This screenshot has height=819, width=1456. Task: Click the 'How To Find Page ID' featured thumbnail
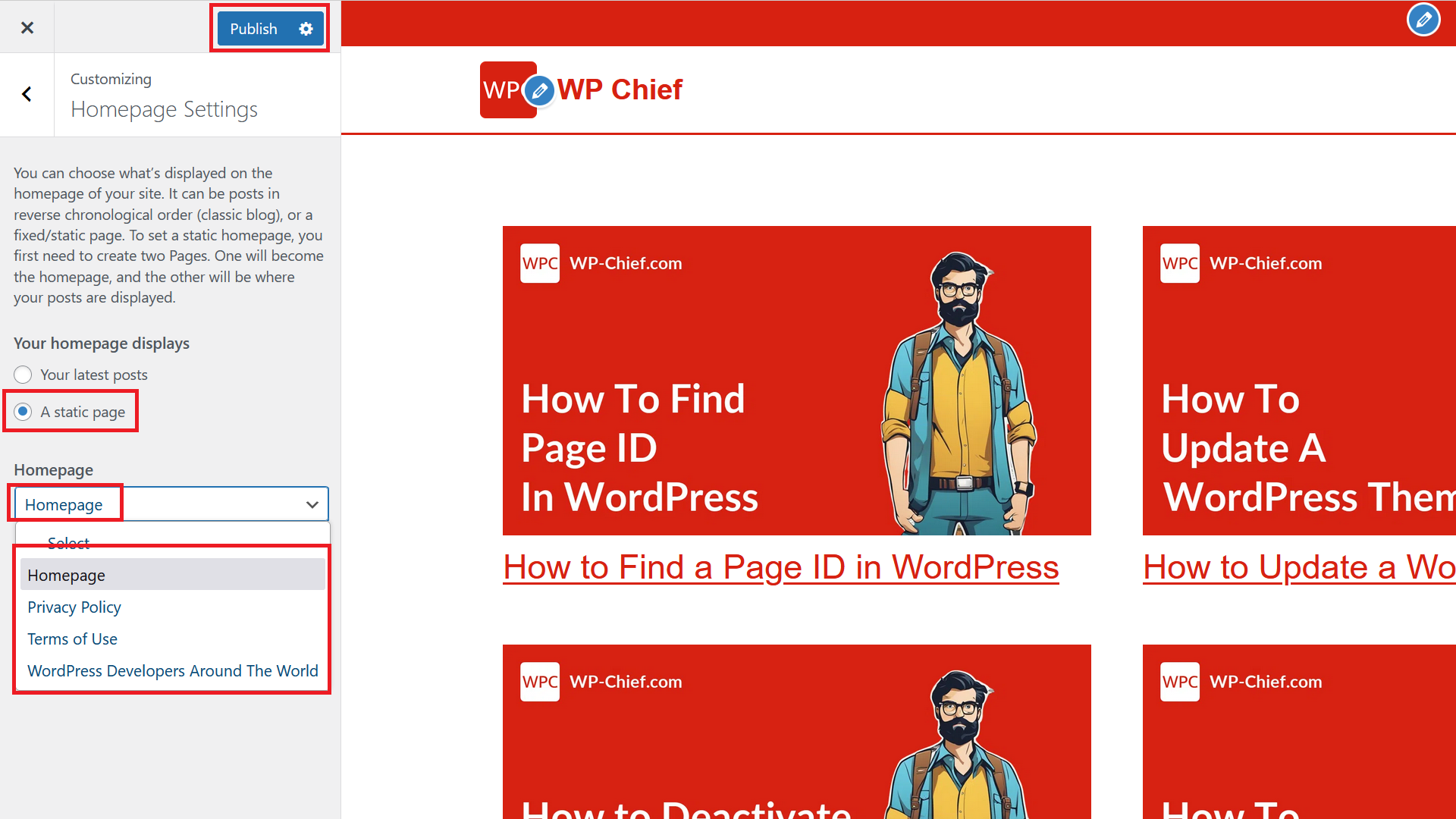point(797,381)
